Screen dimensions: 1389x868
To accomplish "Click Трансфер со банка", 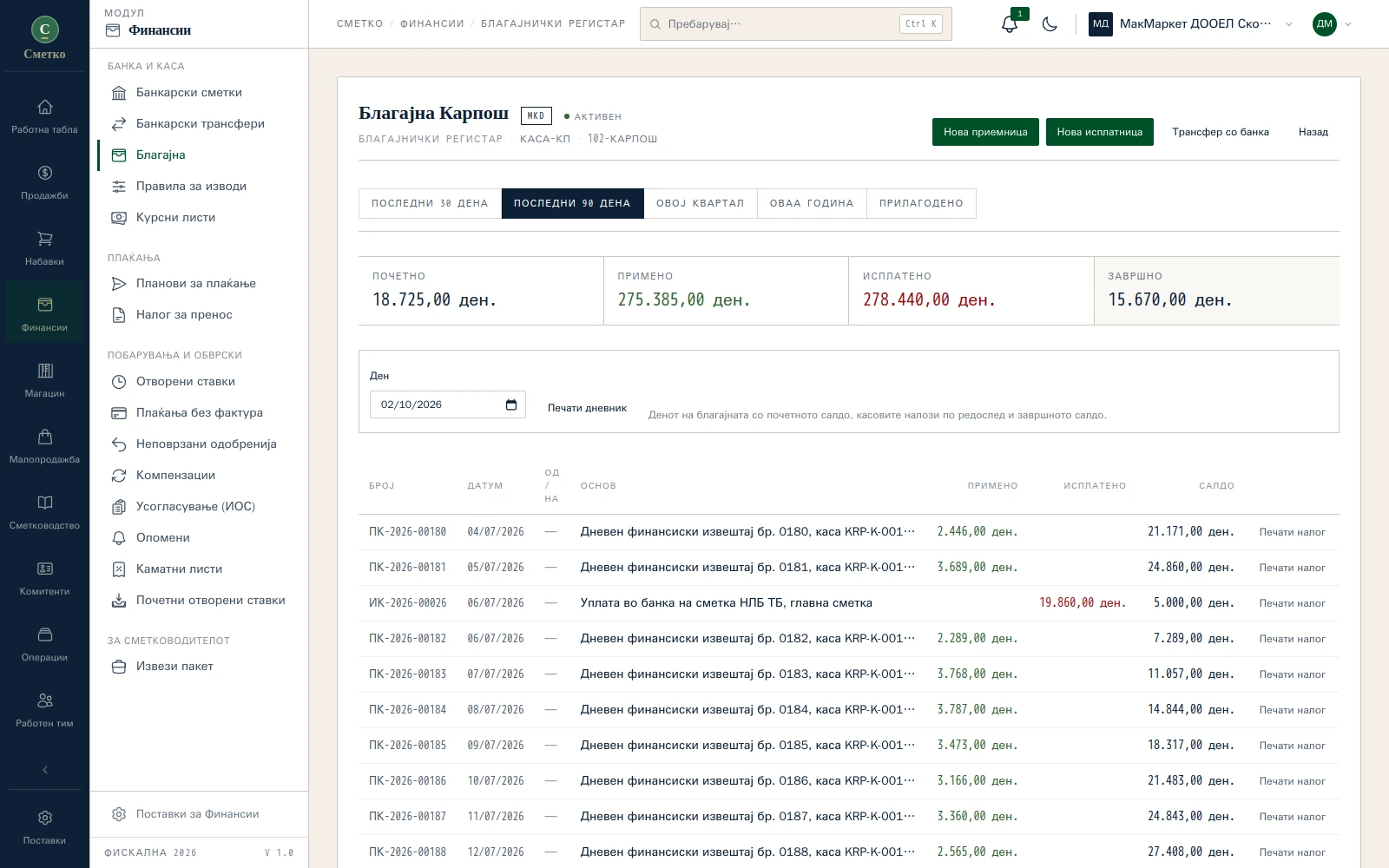I will [1221, 132].
